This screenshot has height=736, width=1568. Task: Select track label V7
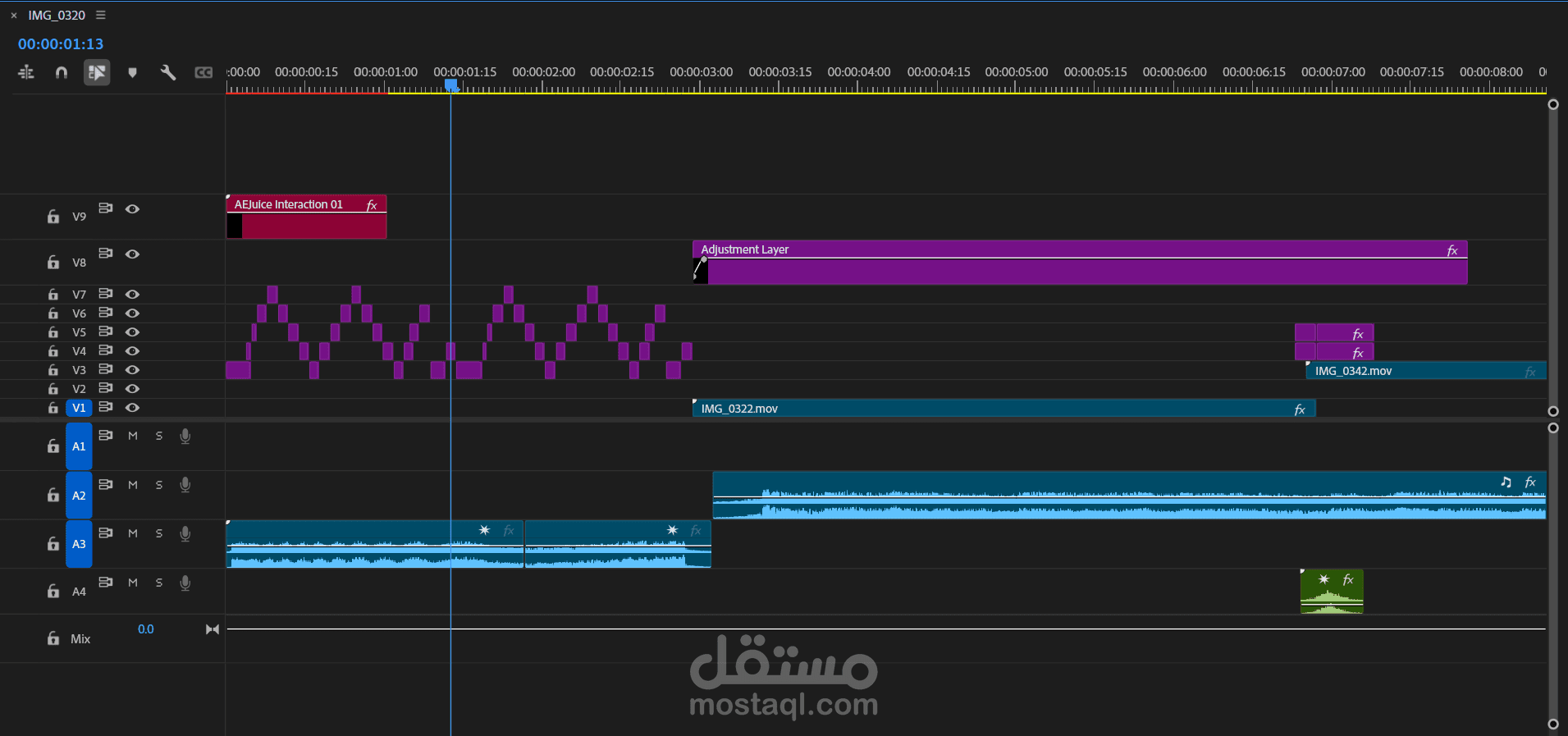(x=79, y=295)
